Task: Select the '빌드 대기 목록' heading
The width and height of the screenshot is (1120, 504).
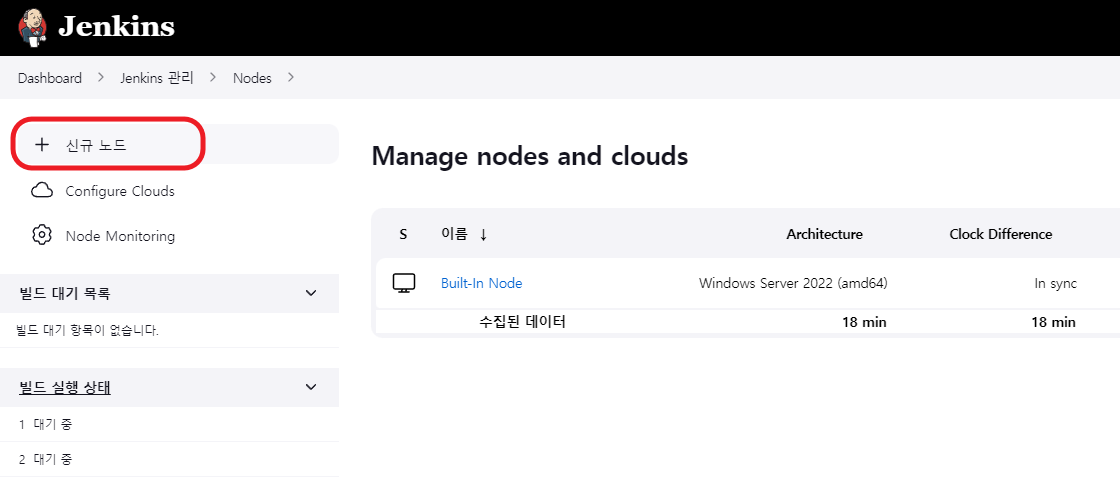Action: point(64,293)
